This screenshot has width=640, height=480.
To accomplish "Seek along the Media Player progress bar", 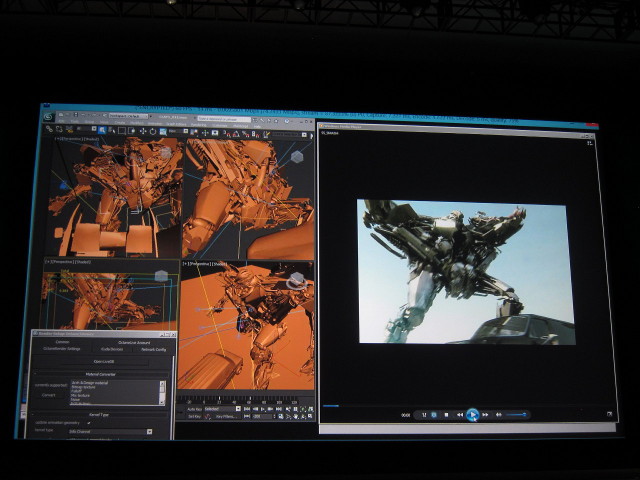I will point(465,406).
